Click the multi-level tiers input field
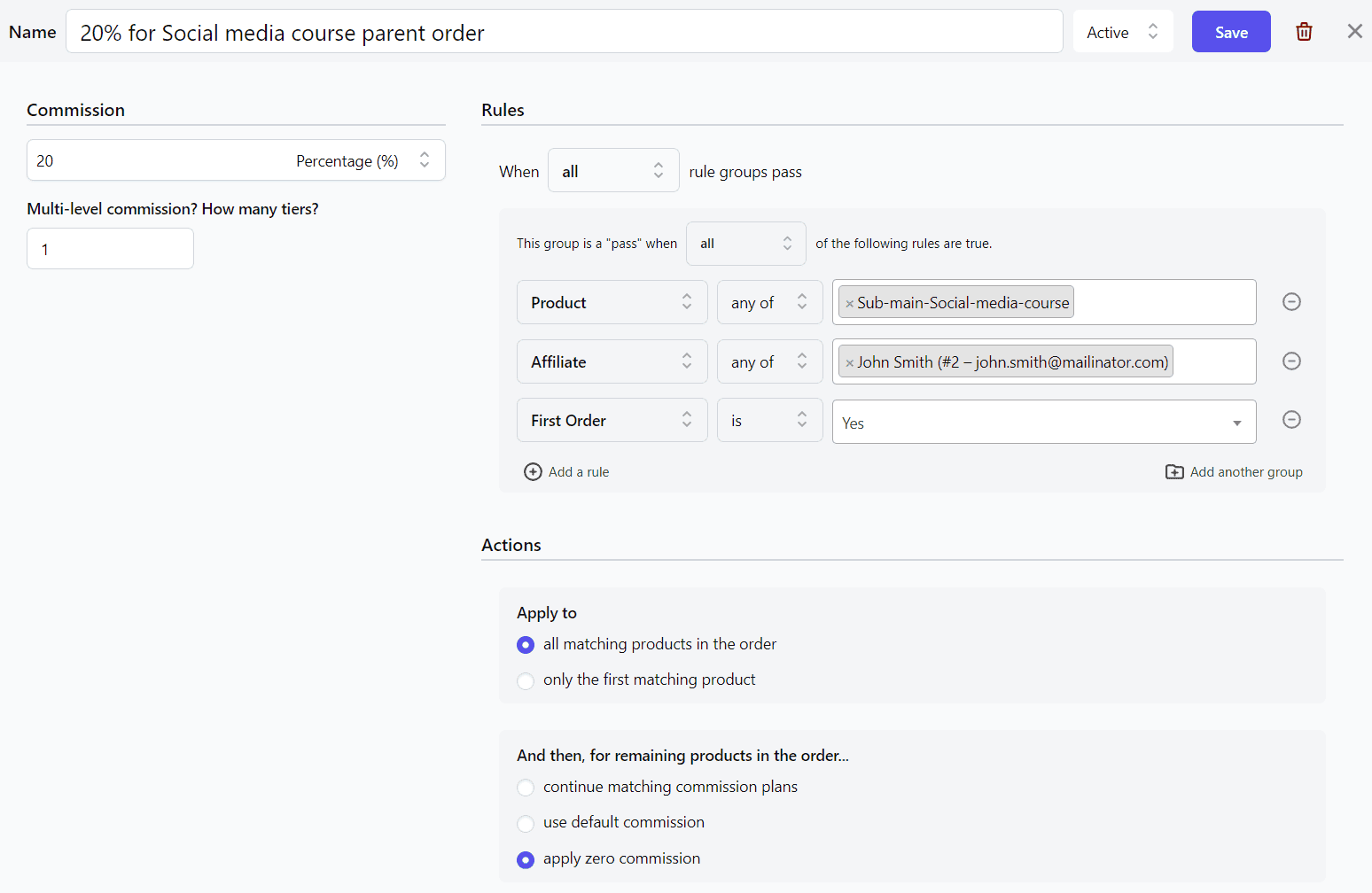The height and width of the screenshot is (893, 1372). pos(110,249)
